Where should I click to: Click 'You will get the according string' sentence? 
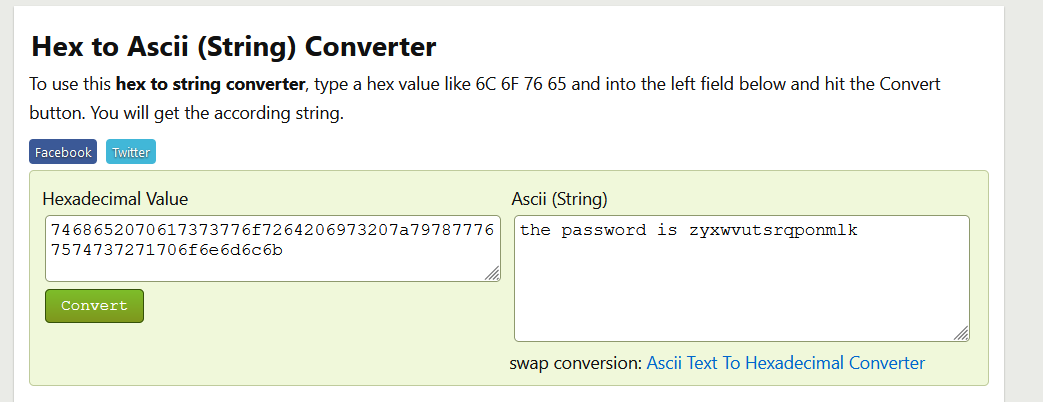click(187, 113)
